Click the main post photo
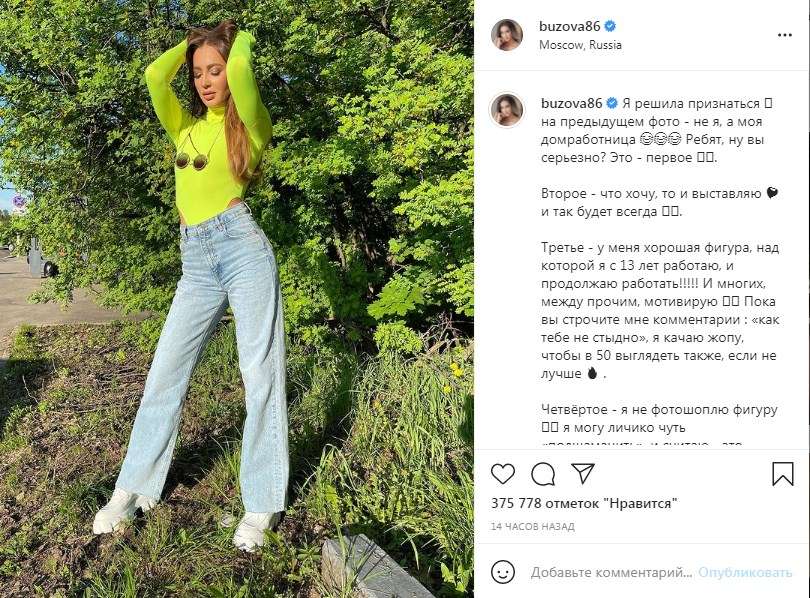 click(x=237, y=299)
